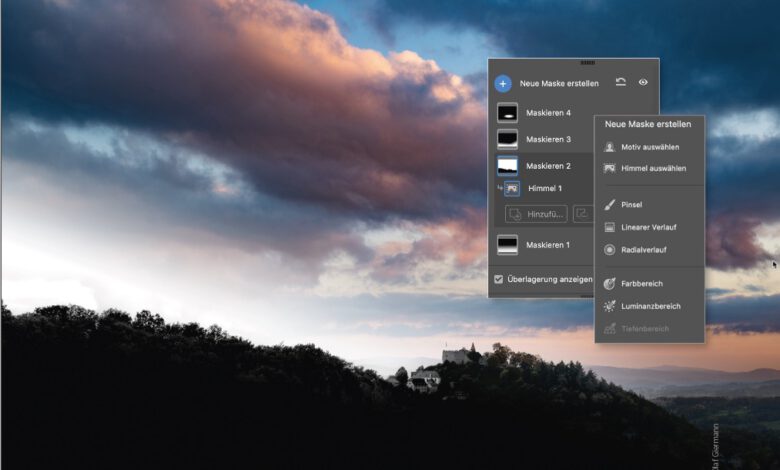Click the Maskieren 4 label
The height and width of the screenshot is (470, 780).
click(548, 113)
